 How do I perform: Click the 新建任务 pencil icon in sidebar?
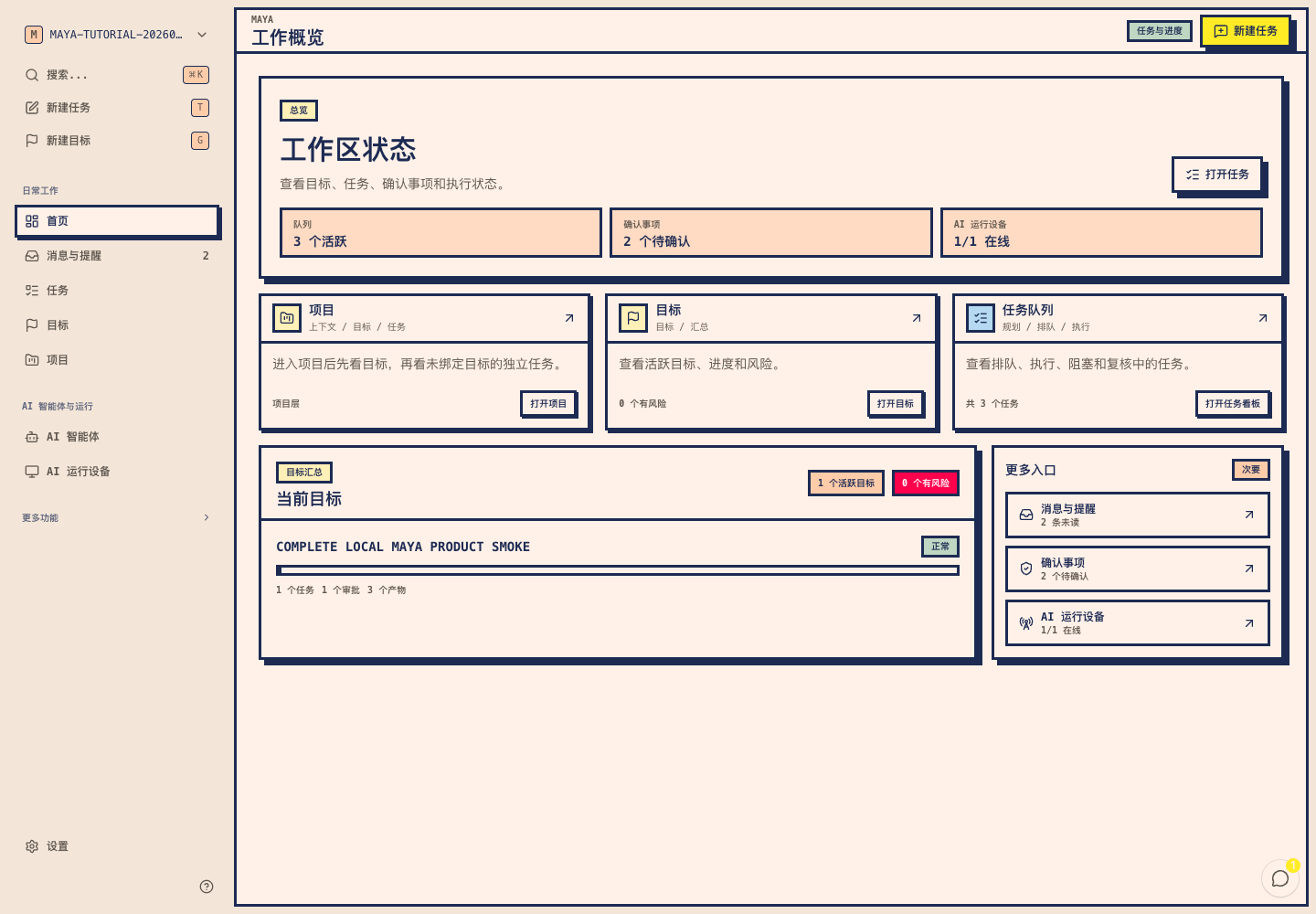pos(32,108)
